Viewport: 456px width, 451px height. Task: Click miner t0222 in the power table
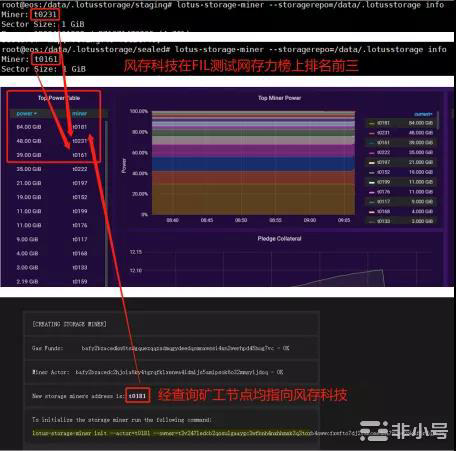pos(80,169)
